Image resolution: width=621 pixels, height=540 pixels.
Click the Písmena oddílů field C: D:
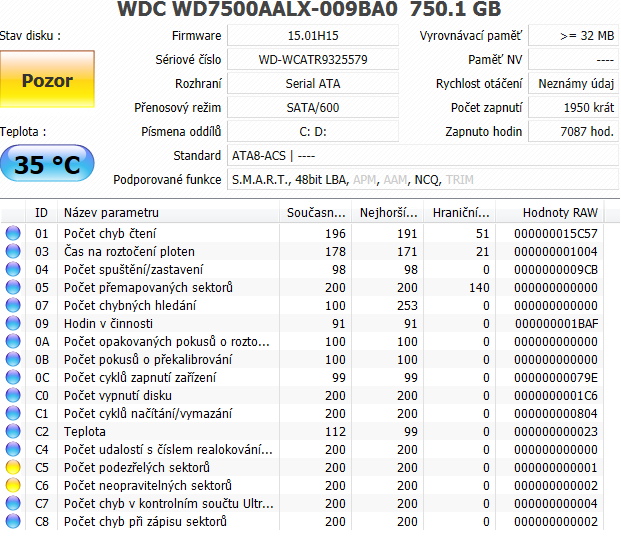coord(313,132)
